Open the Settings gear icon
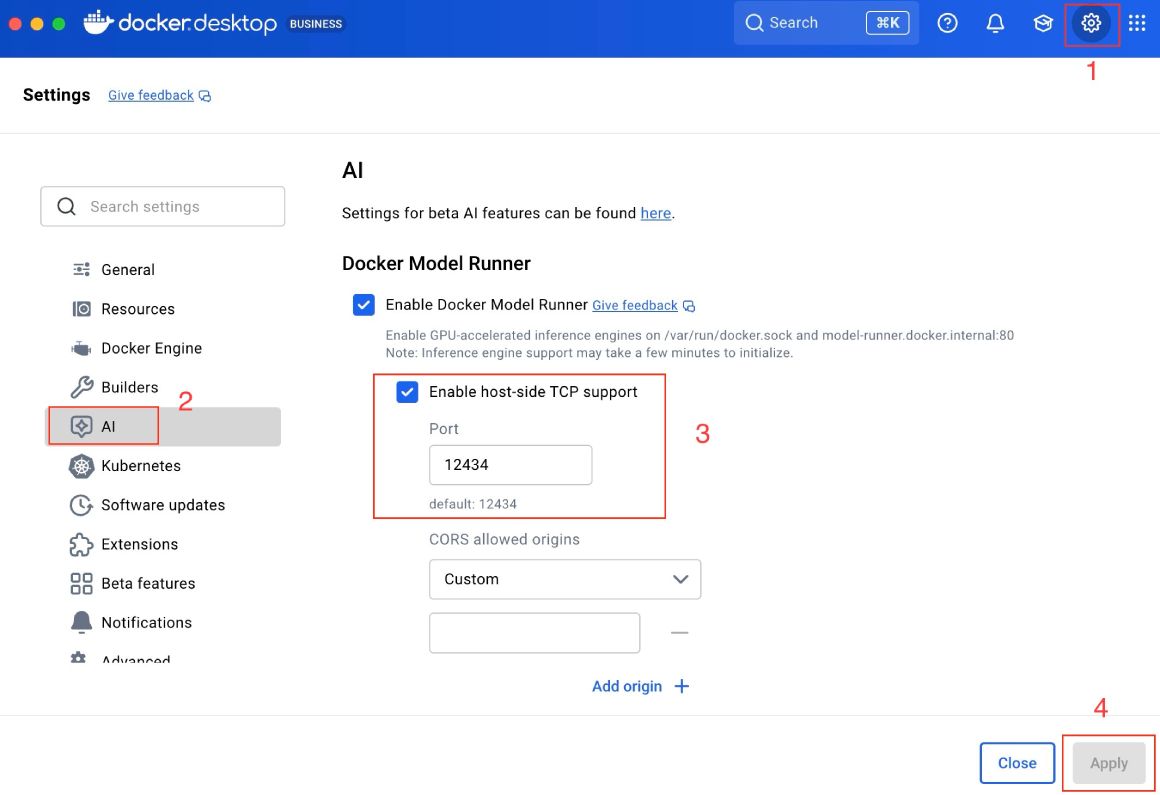The height and width of the screenshot is (795, 1160). pos(1091,23)
